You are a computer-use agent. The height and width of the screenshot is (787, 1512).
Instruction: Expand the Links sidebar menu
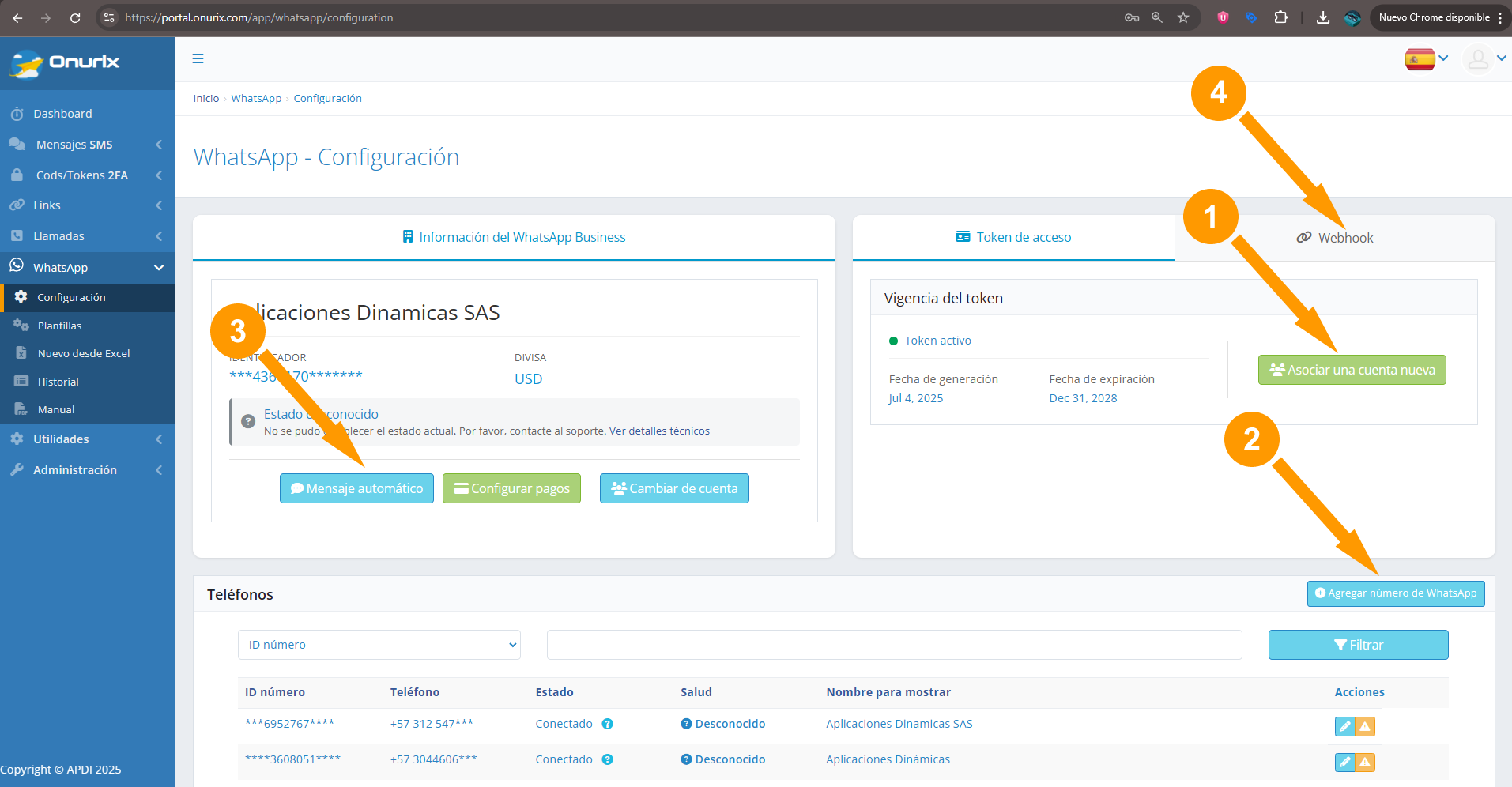pyautogui.click(x=88, y=205)
